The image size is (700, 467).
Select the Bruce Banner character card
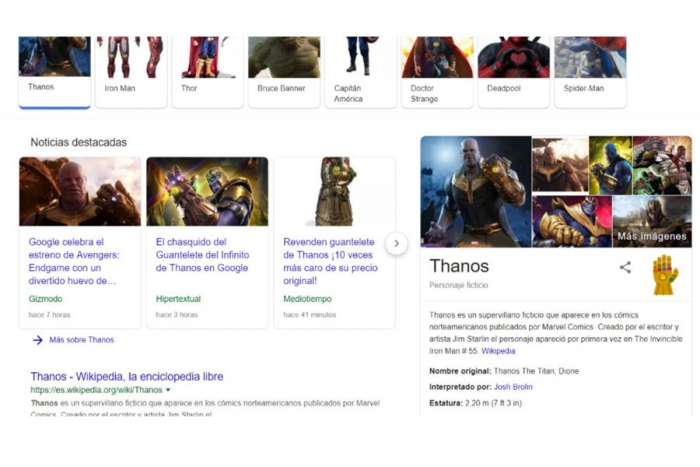click(284, 72)
